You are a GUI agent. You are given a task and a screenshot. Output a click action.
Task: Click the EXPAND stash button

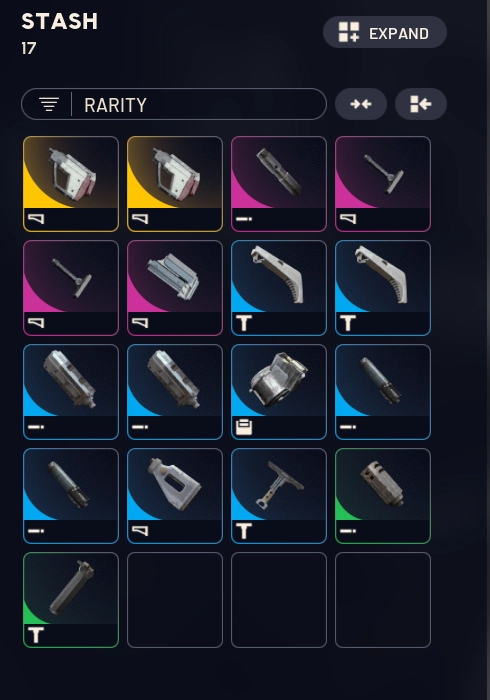coord(385,33)
